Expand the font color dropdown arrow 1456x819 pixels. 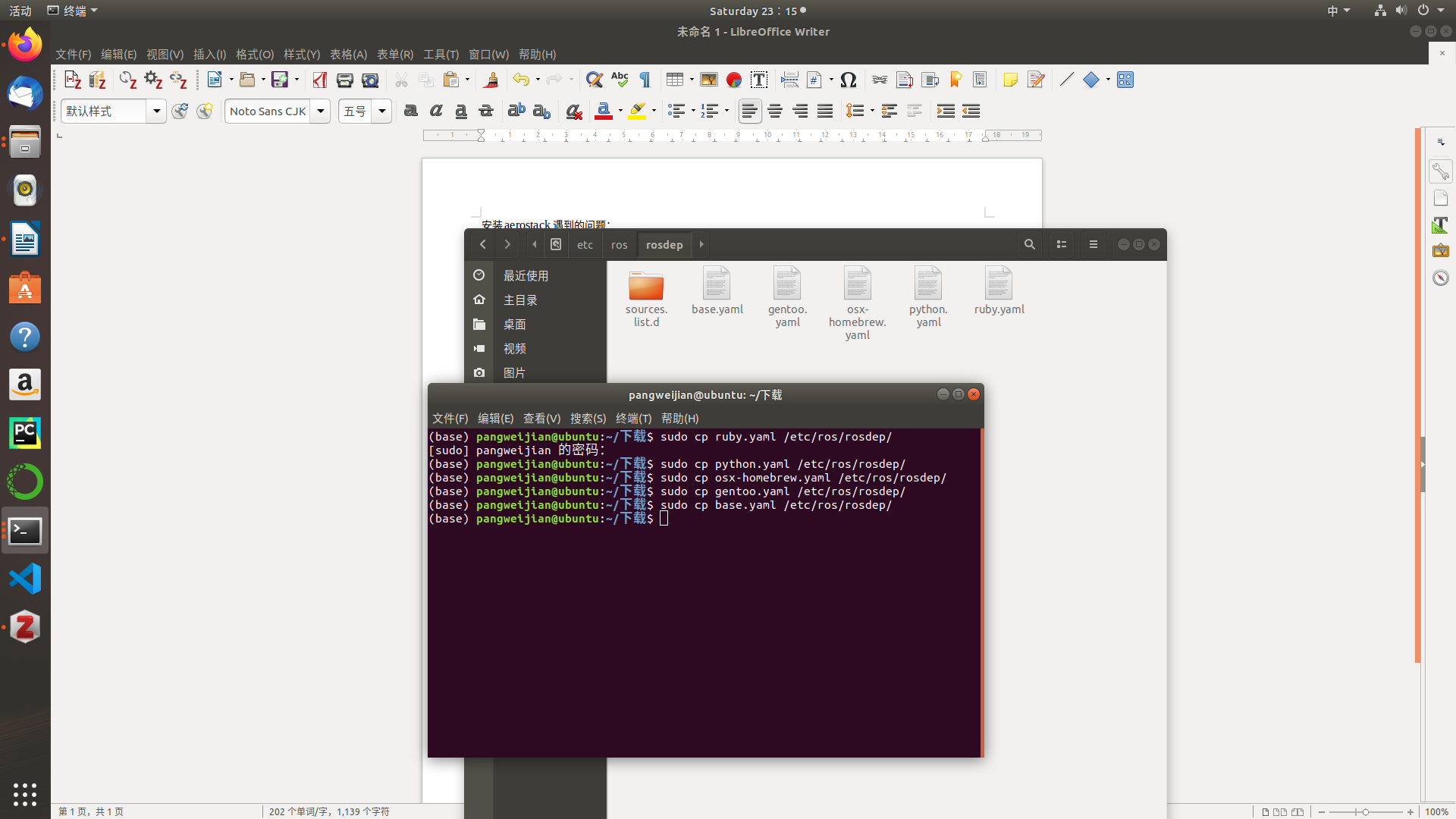pyautogui.click(x=620, y=111)
